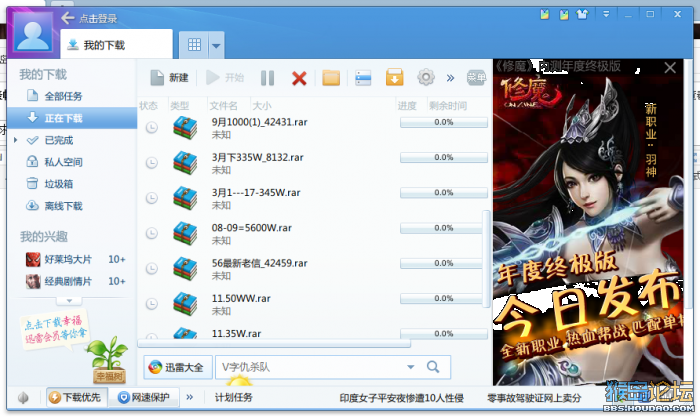Select file 11.50WW.rar
The image size is (700, 417).
click(x=241, y=298)
